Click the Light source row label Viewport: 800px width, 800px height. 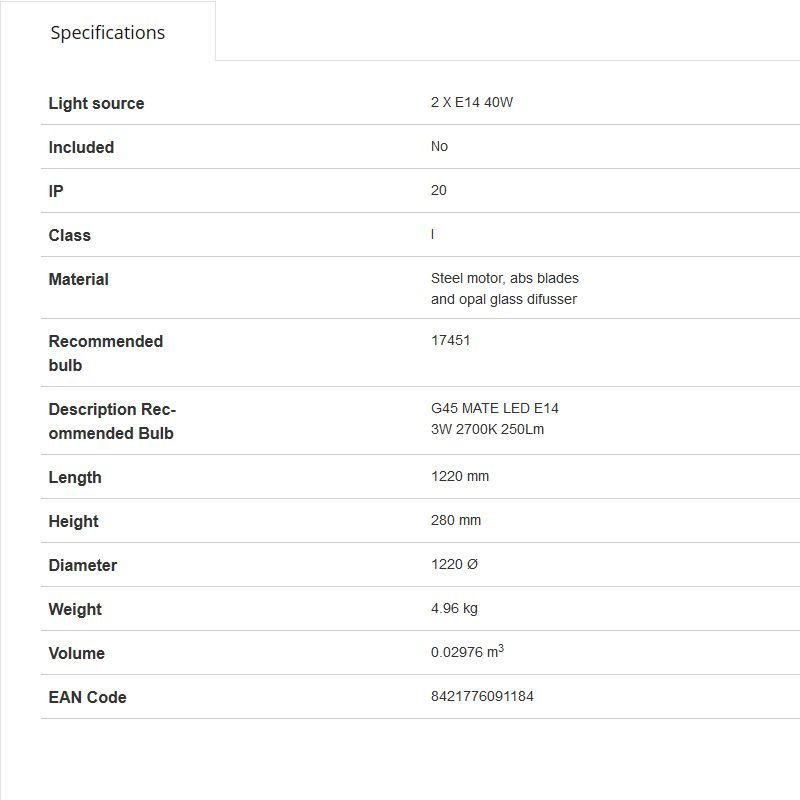pyautogui.click(x=96, y=103)
